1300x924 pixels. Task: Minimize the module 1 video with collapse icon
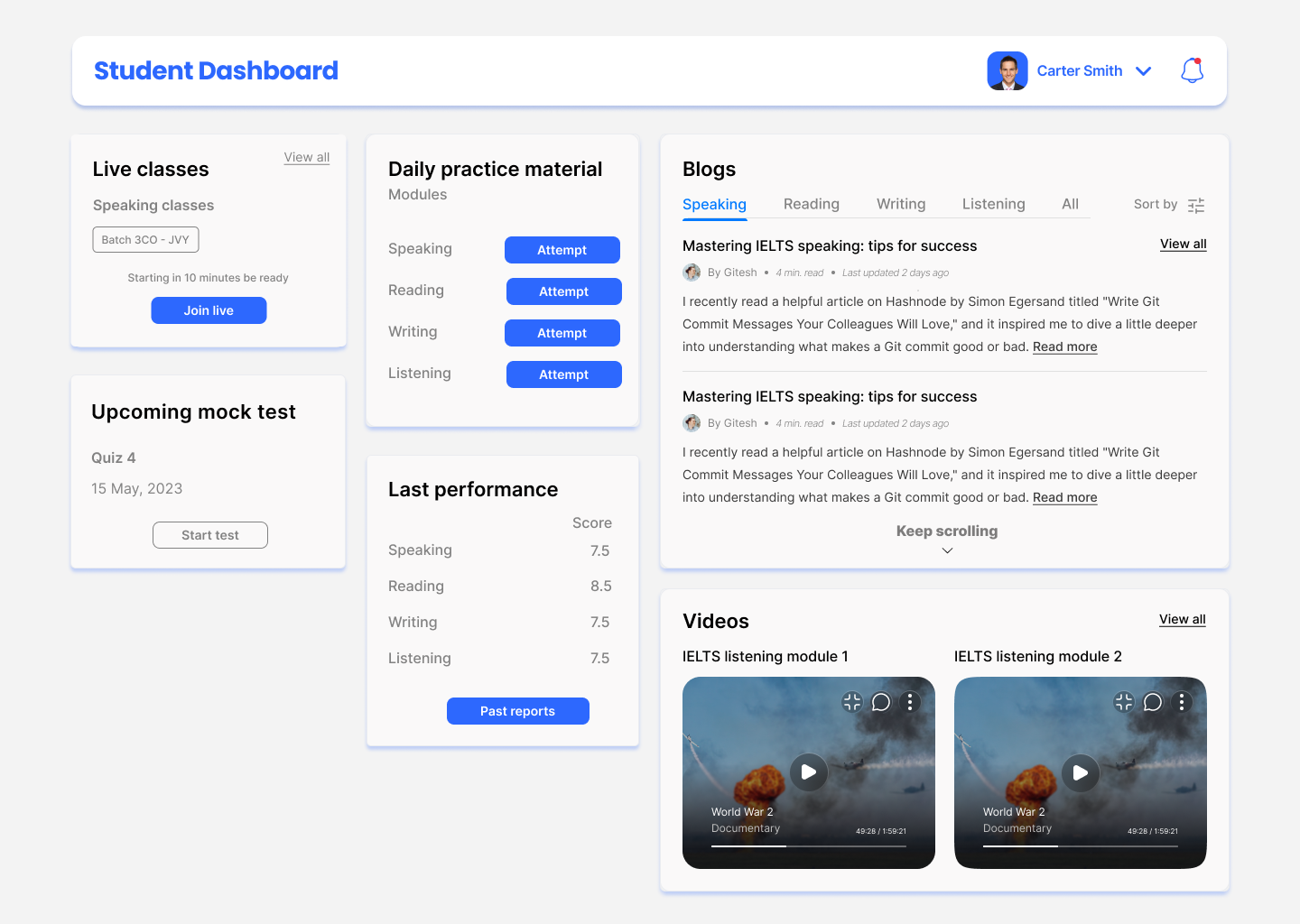coord(852,702)
